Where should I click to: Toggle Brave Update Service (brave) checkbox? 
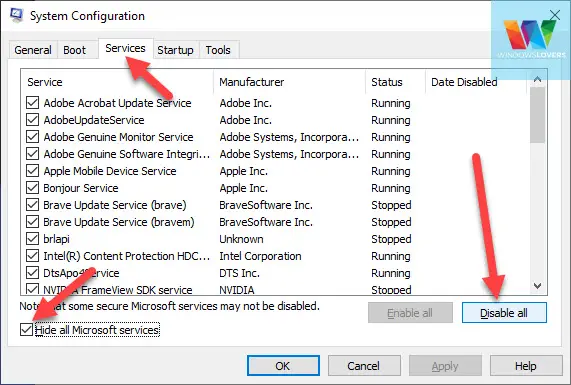coord(32,205)
